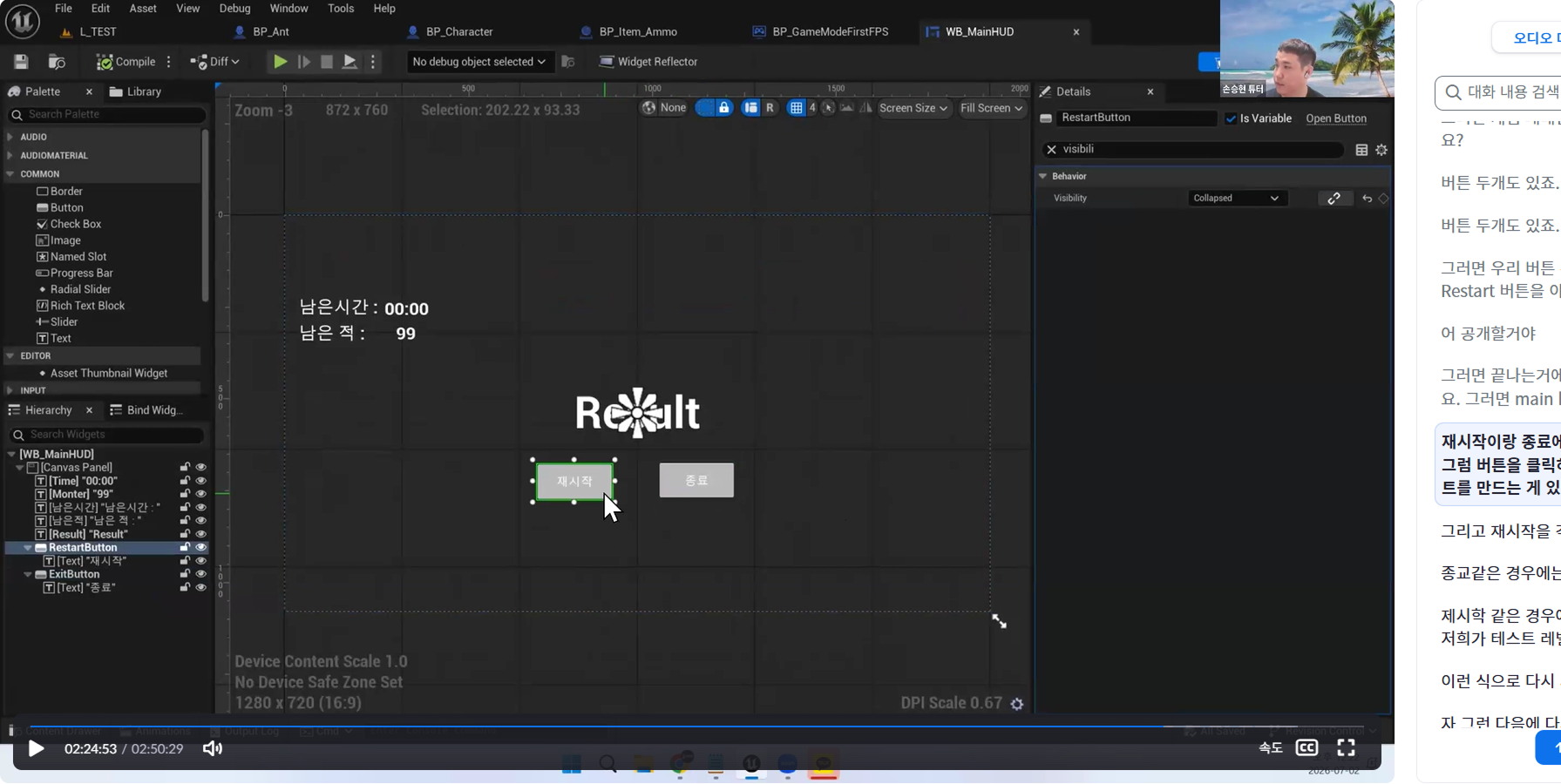The height and width of the screenshot is (784, 1561).
Task: Reset Visibility to default arrow
Action: click(1367, 199)
